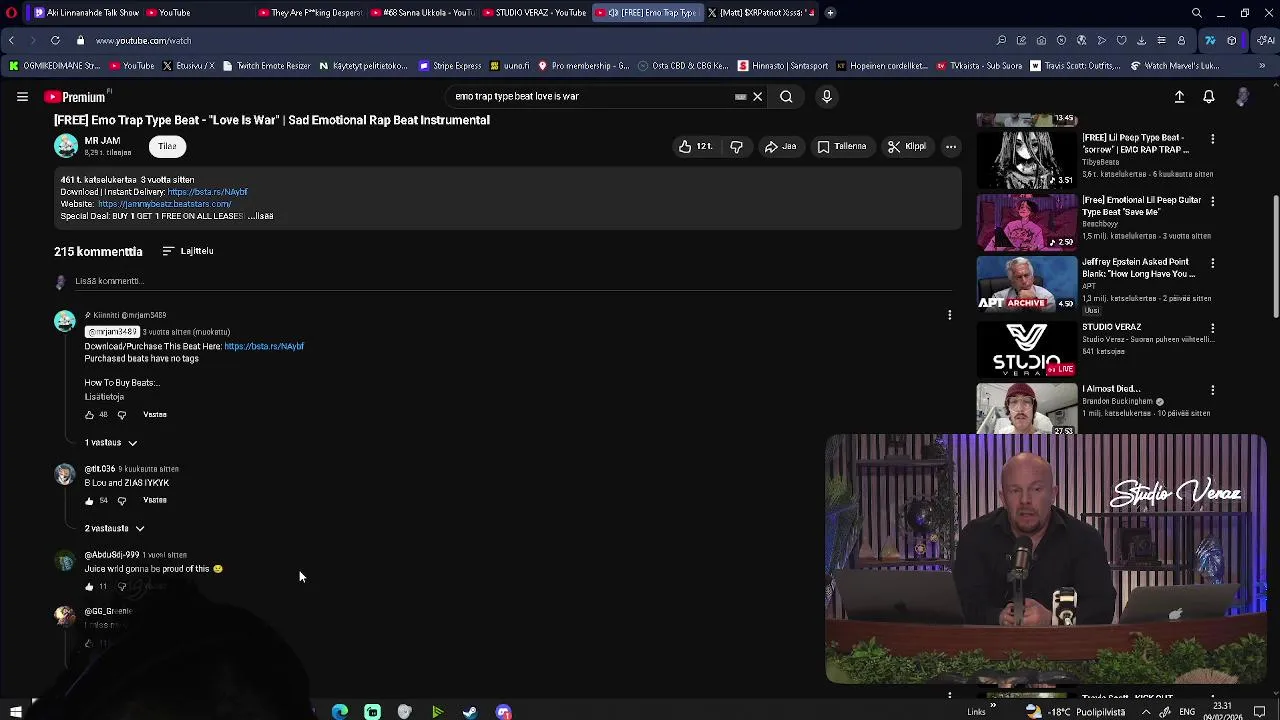Expand the description with ...lisää
1280x720 pixels.
pyautogui.click(x=261, y=216)
